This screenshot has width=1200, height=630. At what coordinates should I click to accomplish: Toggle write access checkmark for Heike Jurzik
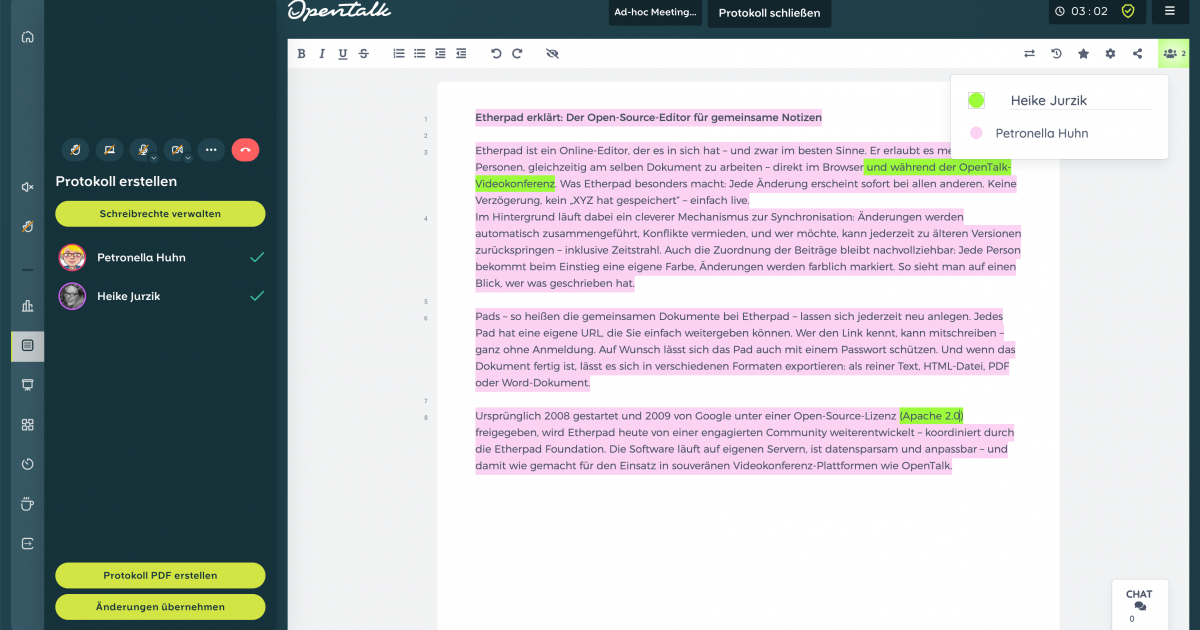click(258, 296)
